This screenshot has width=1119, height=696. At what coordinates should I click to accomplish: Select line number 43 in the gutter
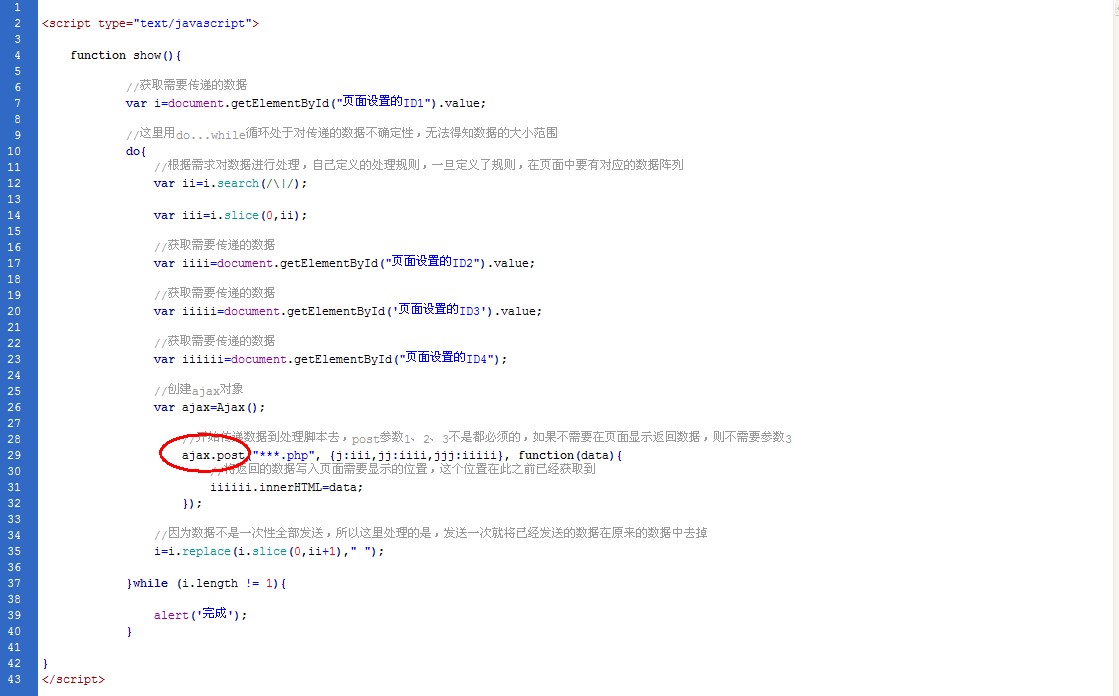pos(15,679)
